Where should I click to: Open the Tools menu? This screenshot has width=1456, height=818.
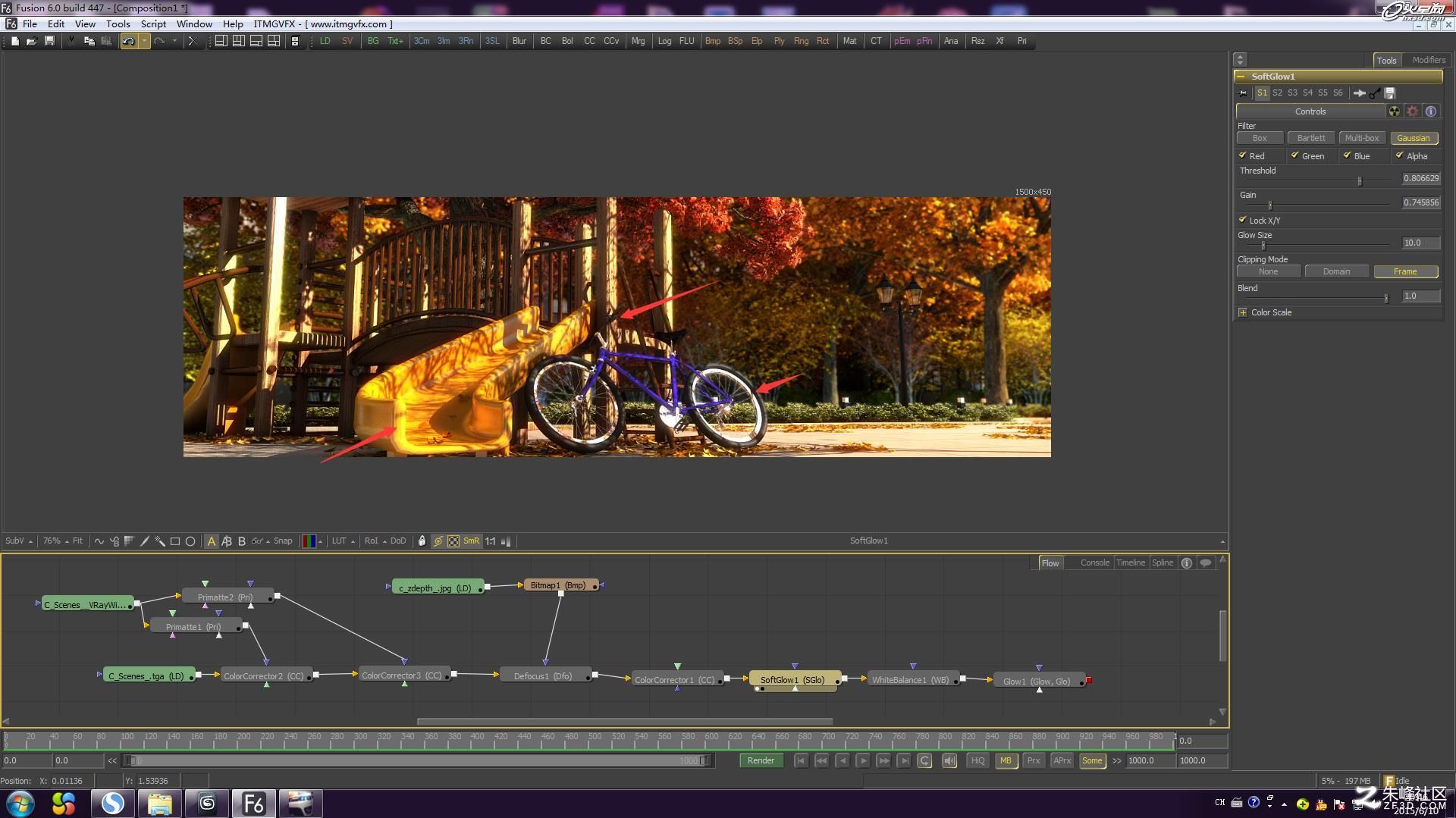[x=118, y=24]
